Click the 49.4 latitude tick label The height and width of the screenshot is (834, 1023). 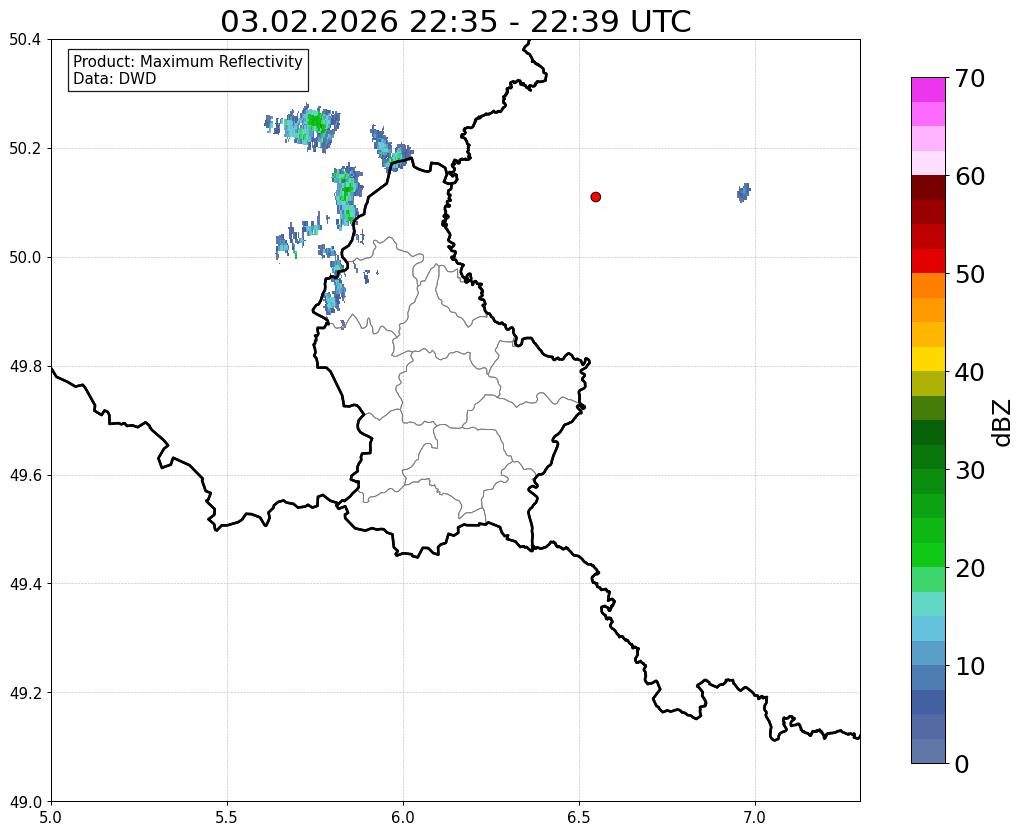coord(25,584)
